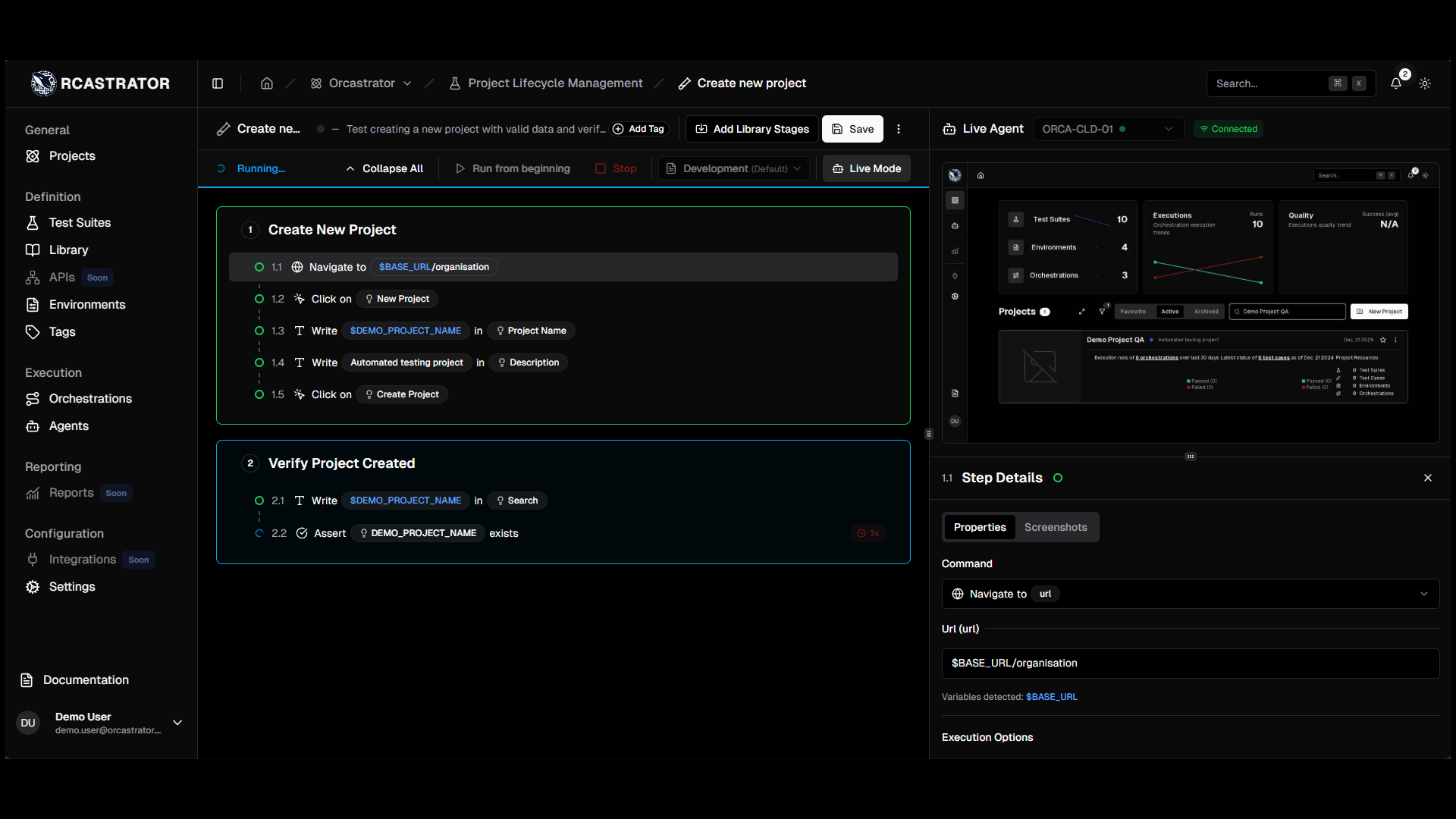This screenshot has height=819, width=1456.
Task: Open Agents in sidebar
Action: click(x=68, y=426)
